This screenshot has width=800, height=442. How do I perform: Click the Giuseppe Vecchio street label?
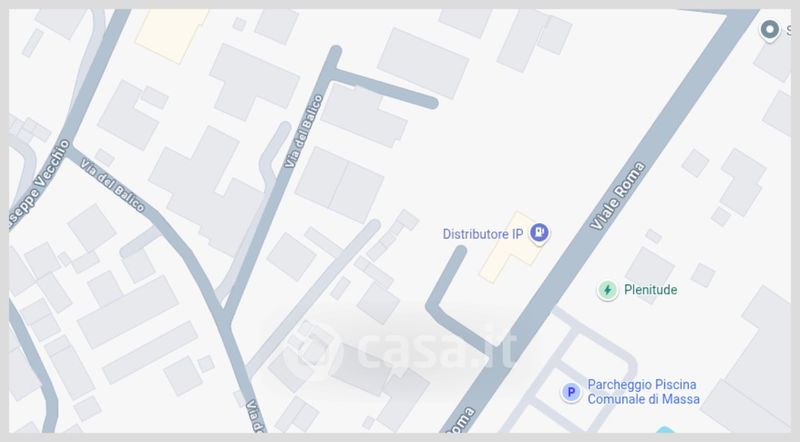click(39, 184)
